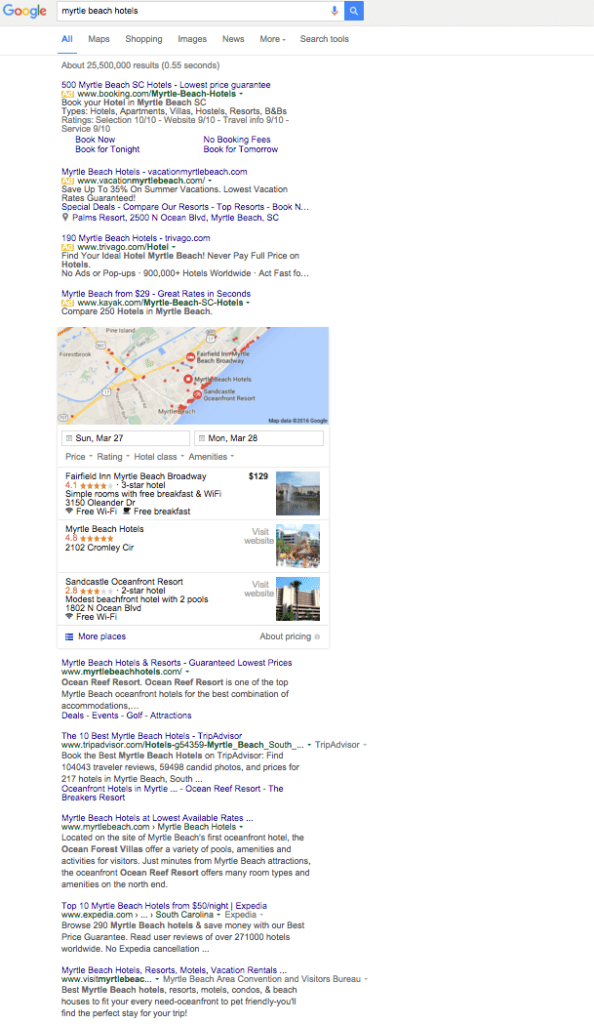
Task: Open the TripAdvisor 10 Best Hotels result
Action: tap(151, 735)
